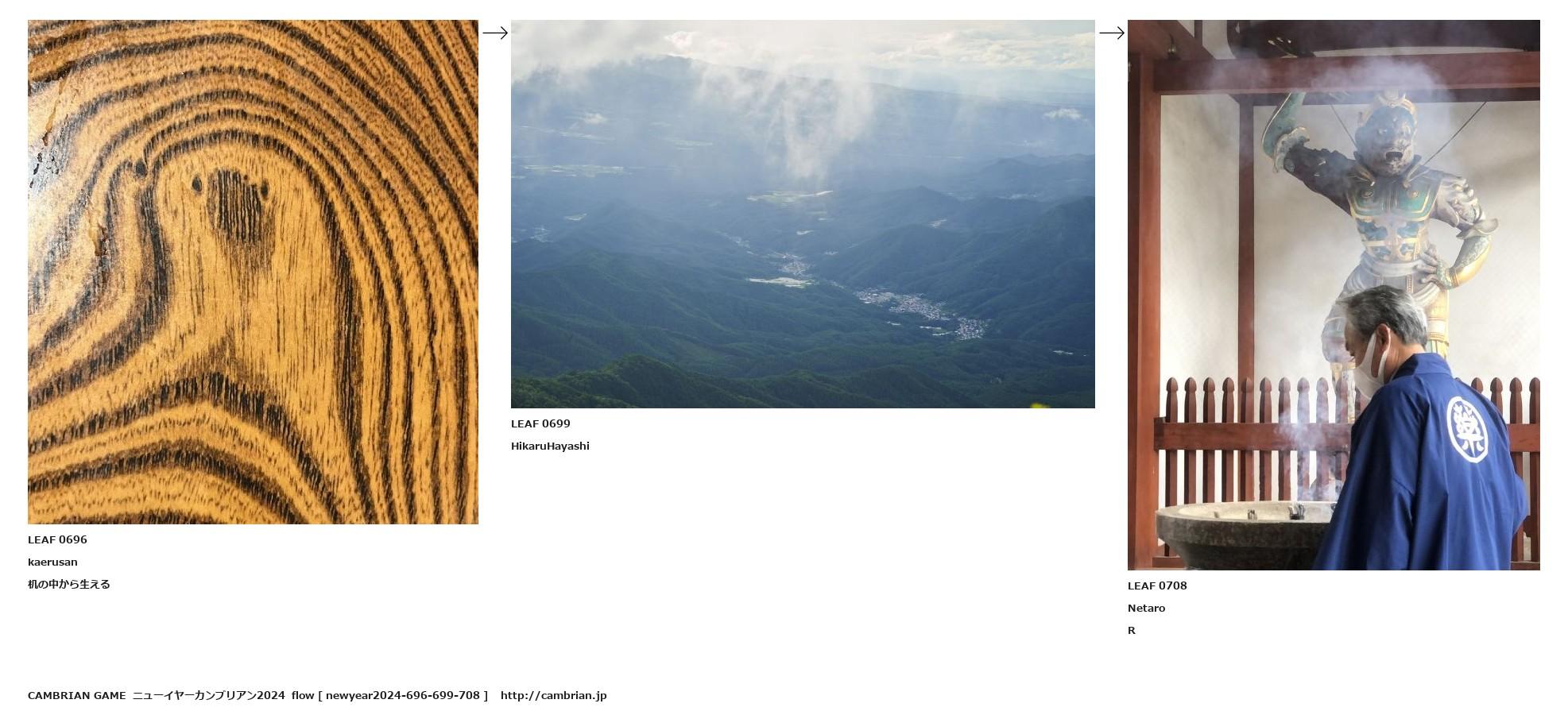Click the ニューイヤーカンブリアン2024 text

point(208,695)
